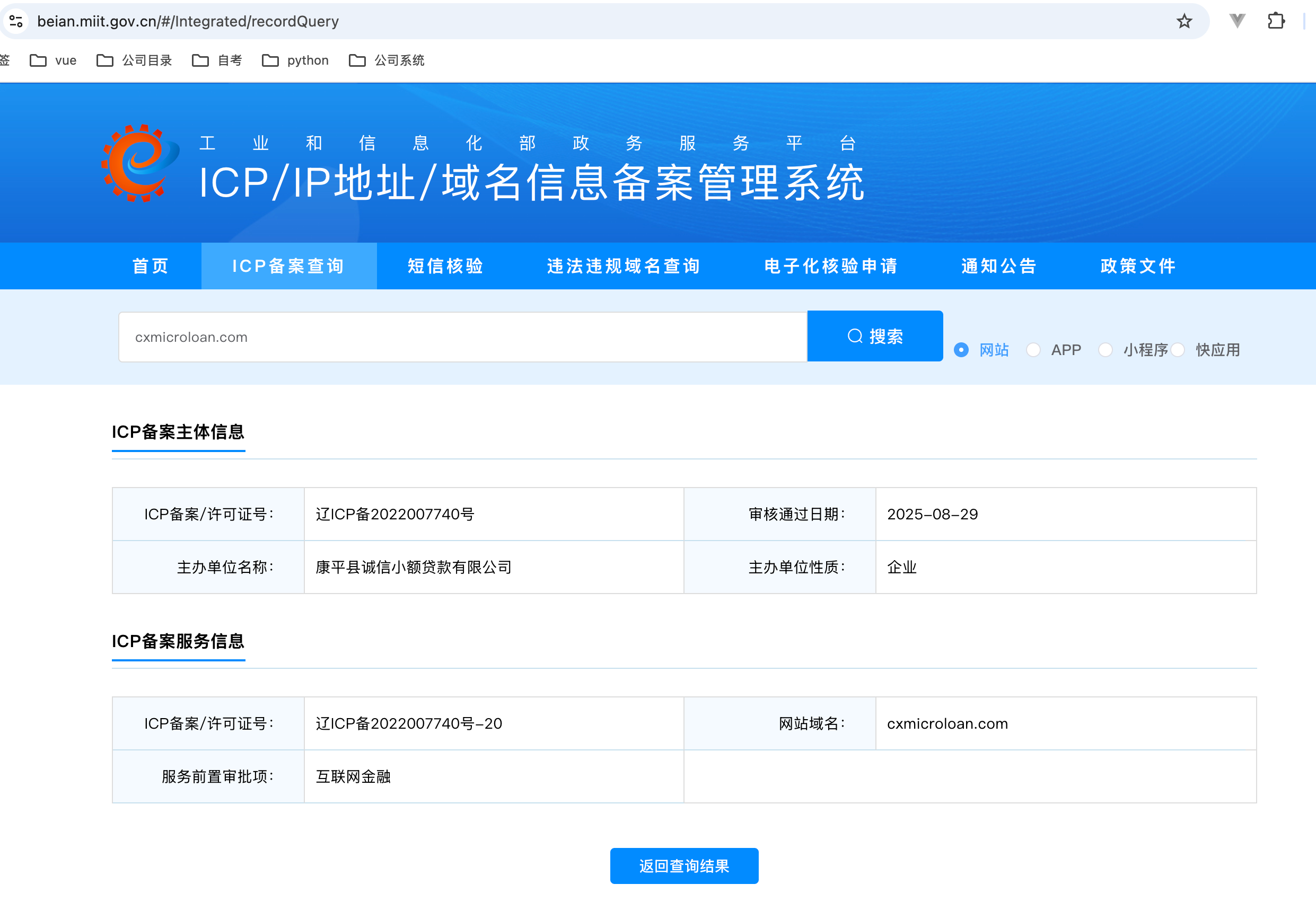Bookmark this page with the star icon
The height and width of the screenshot is (902, 1316).
point(1184,22)
